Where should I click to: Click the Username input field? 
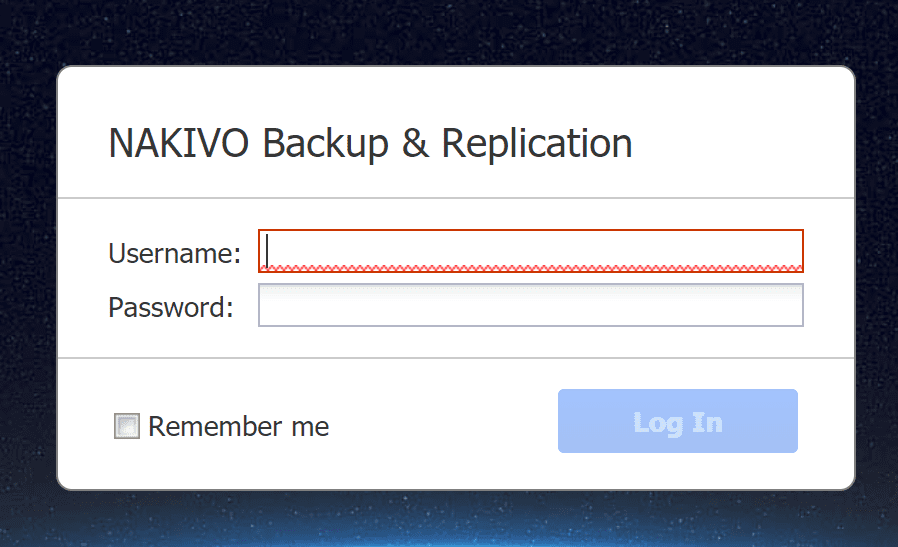click(530, 251)
